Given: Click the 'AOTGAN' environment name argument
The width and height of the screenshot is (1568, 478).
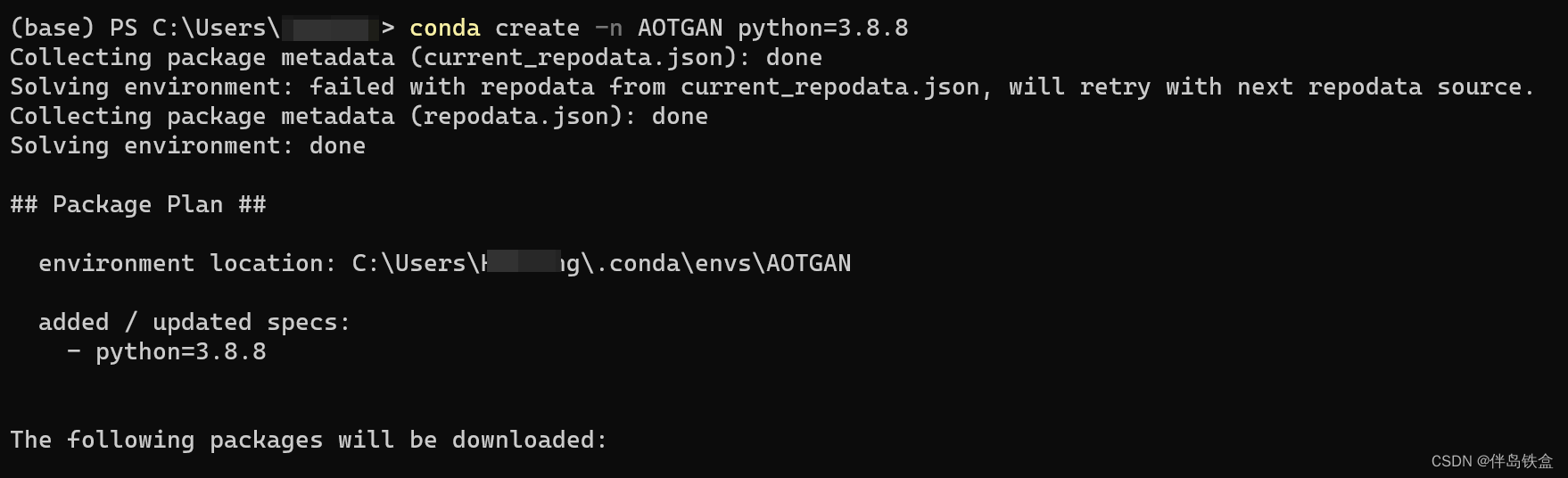Looking at the screenshot, I should tap(680, 29).
